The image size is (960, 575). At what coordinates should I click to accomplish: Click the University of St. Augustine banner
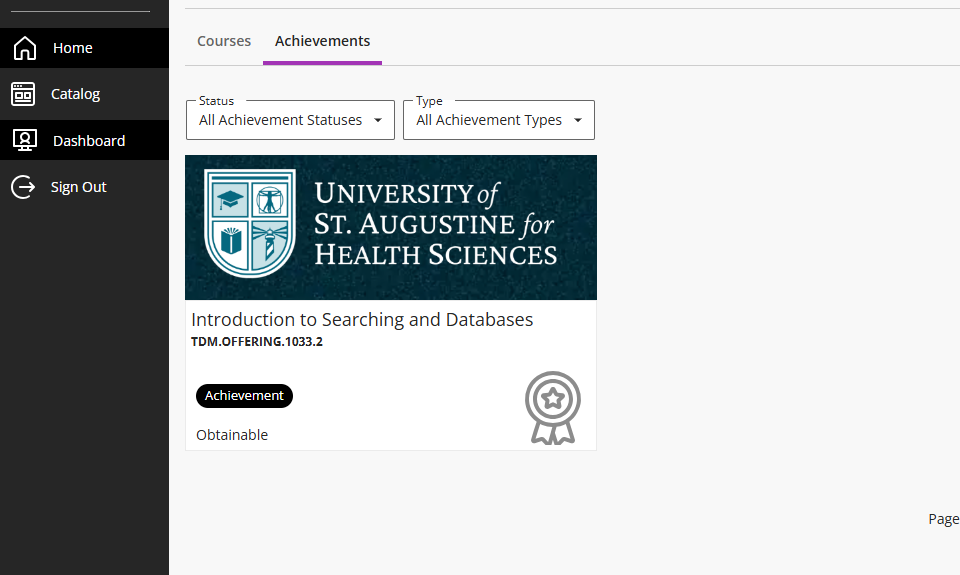click(x=391, y=227)
